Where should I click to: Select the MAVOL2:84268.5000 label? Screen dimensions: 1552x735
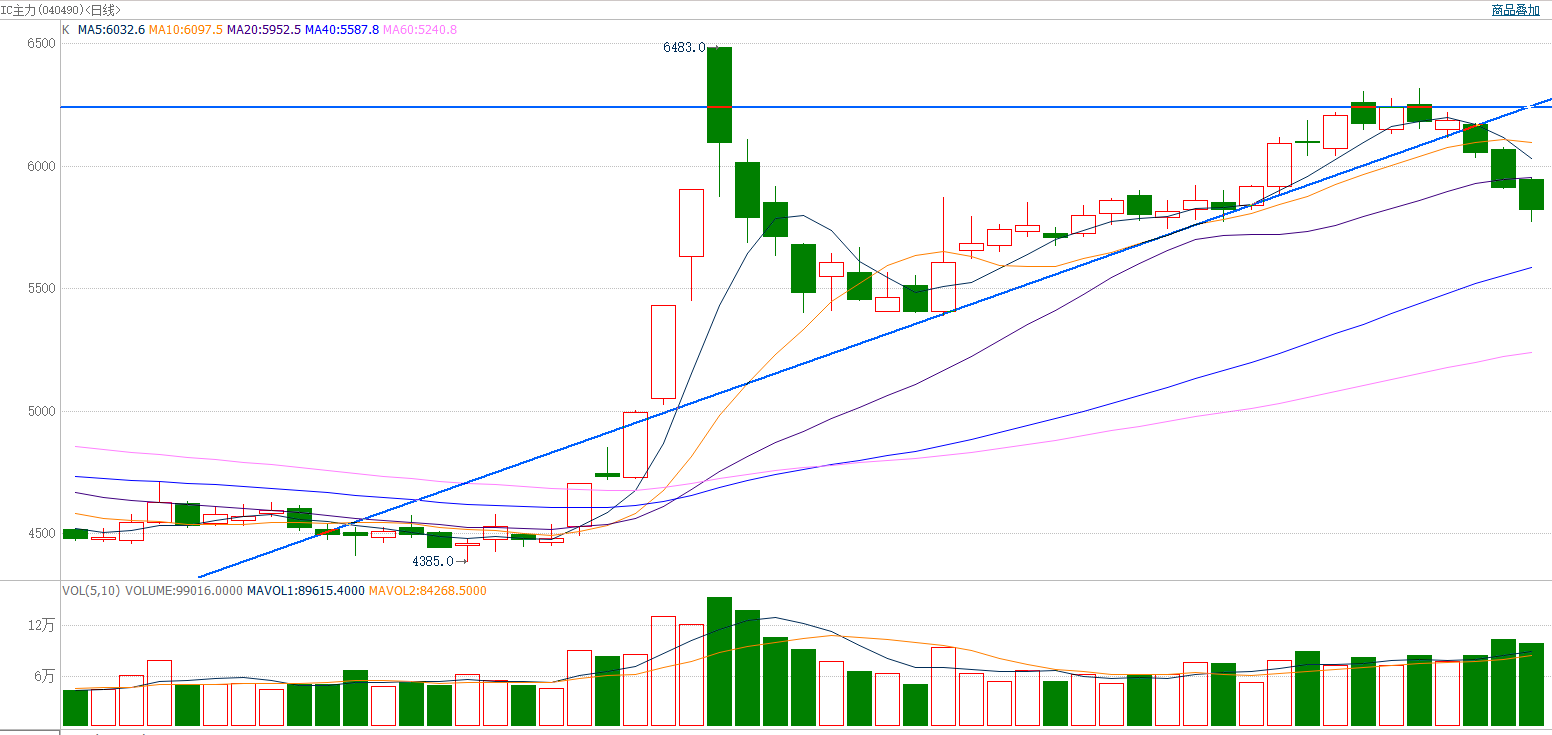(428, 591)
